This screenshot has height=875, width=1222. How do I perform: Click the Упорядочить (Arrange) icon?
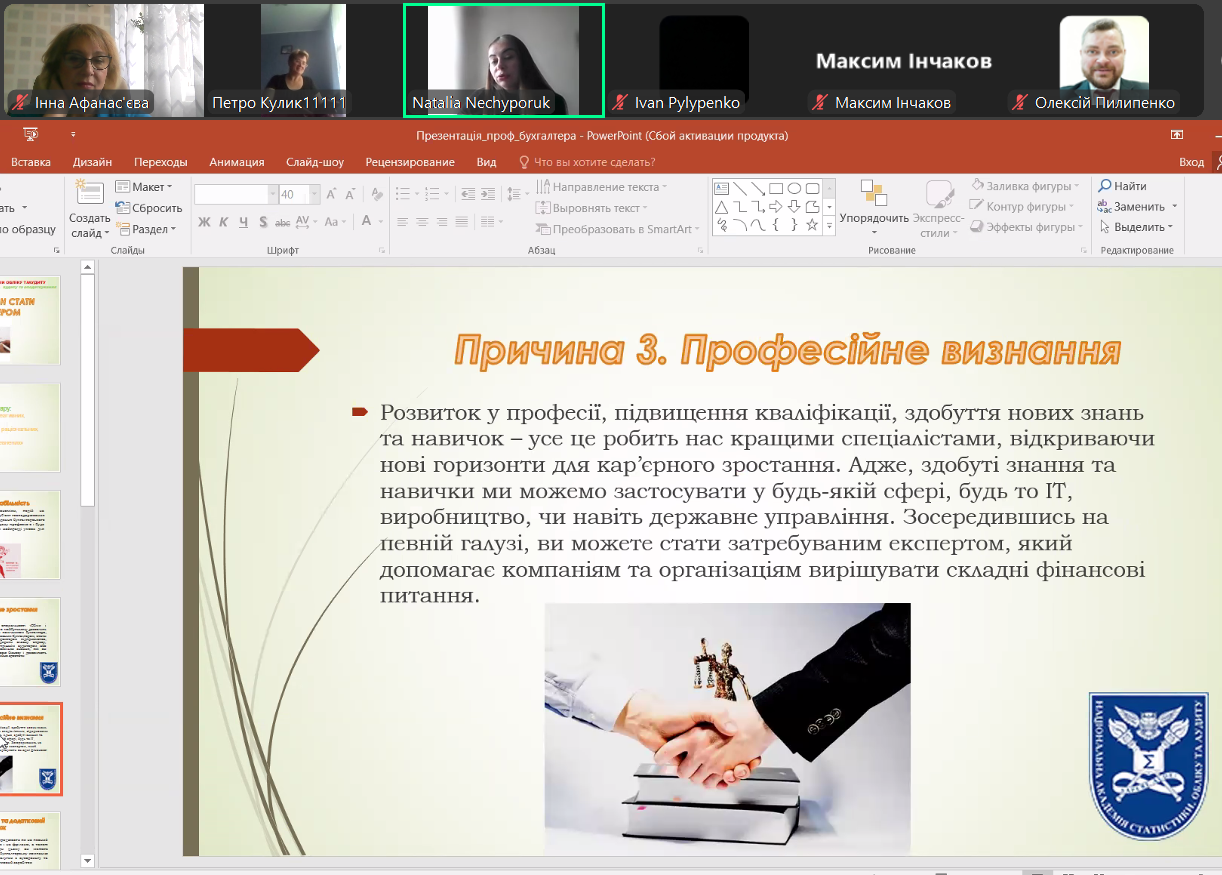[x=873, y=194]
